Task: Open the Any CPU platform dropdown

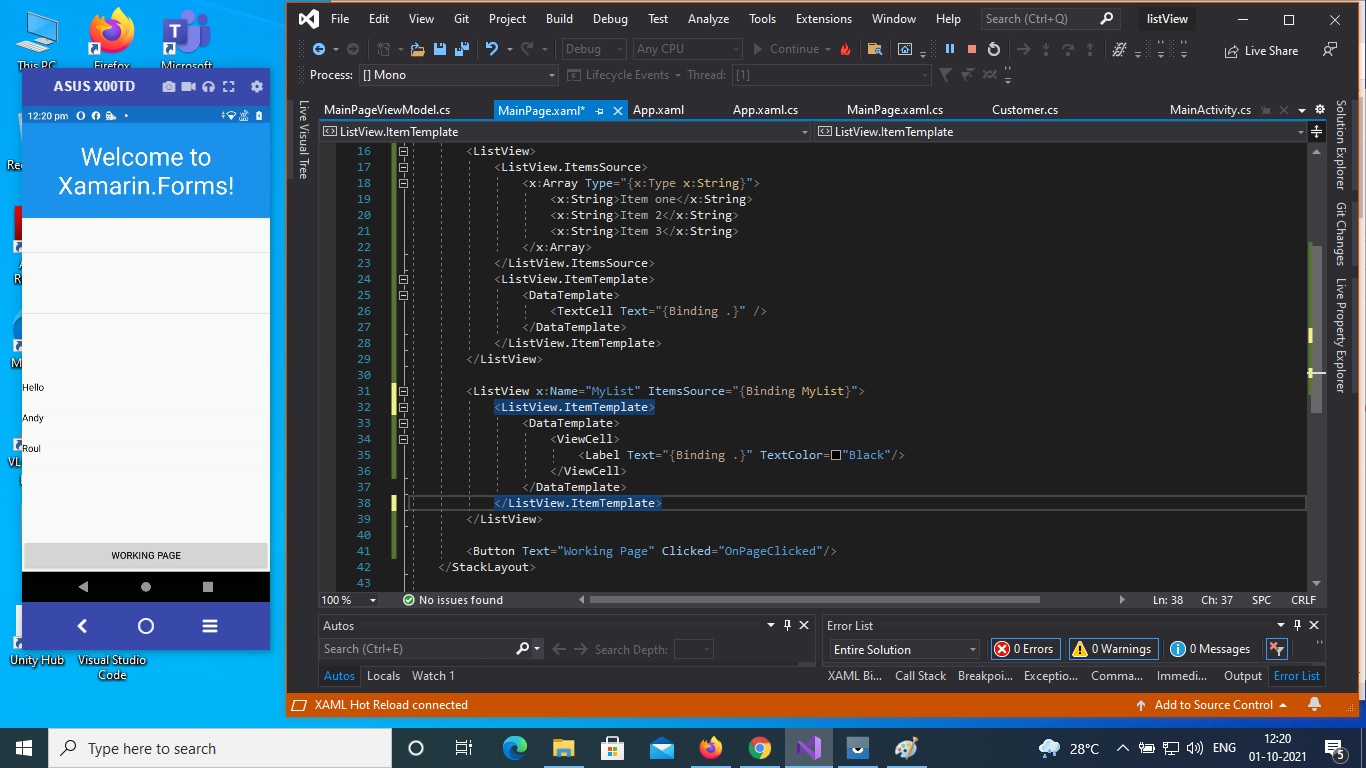Action: pyautogui.click(x=688, y=49)
